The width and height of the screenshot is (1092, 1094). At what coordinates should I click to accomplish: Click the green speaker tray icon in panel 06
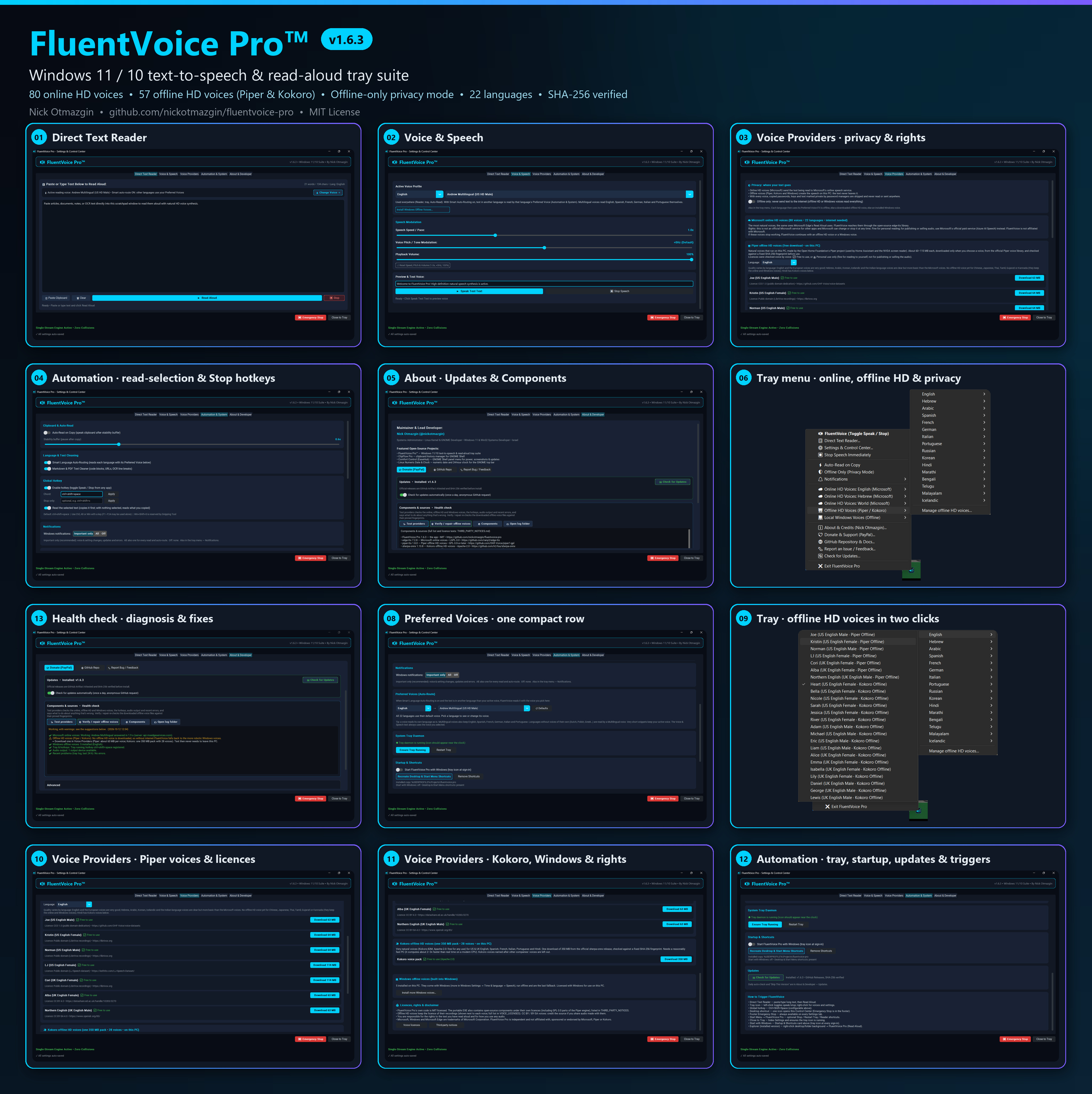[x=911, y=570]
